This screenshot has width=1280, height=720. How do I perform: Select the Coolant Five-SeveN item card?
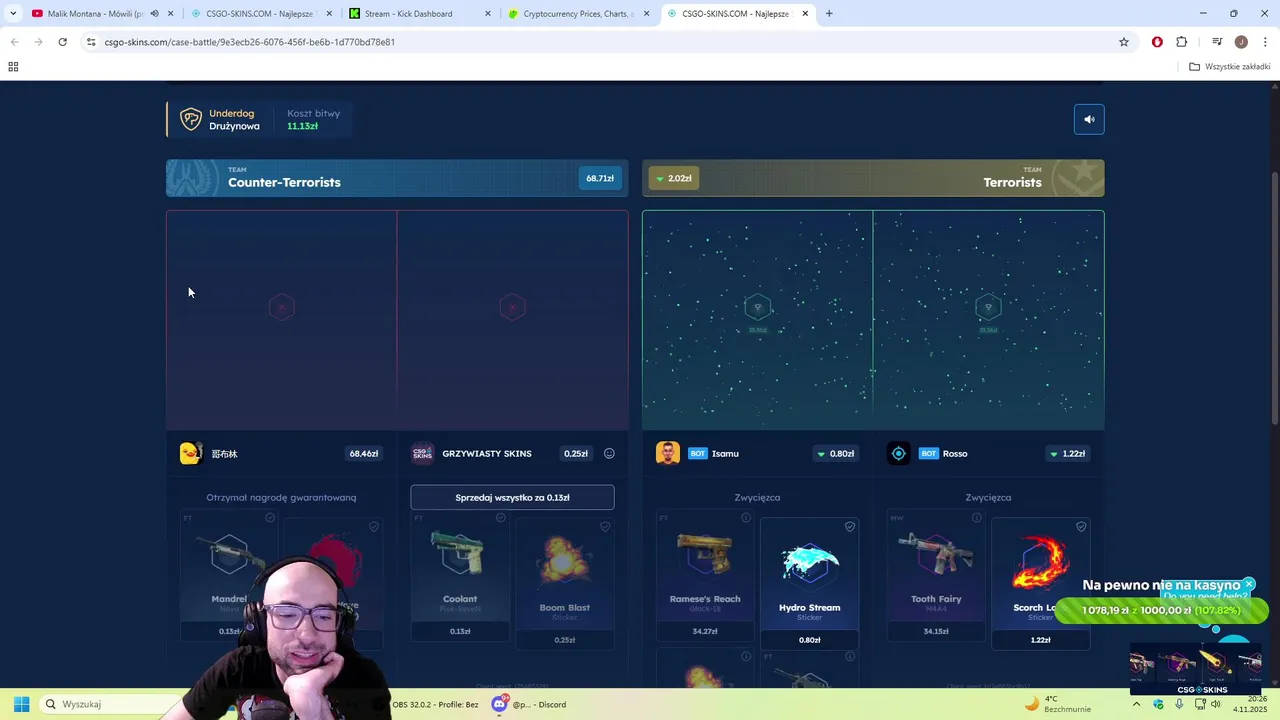[460, 576]
